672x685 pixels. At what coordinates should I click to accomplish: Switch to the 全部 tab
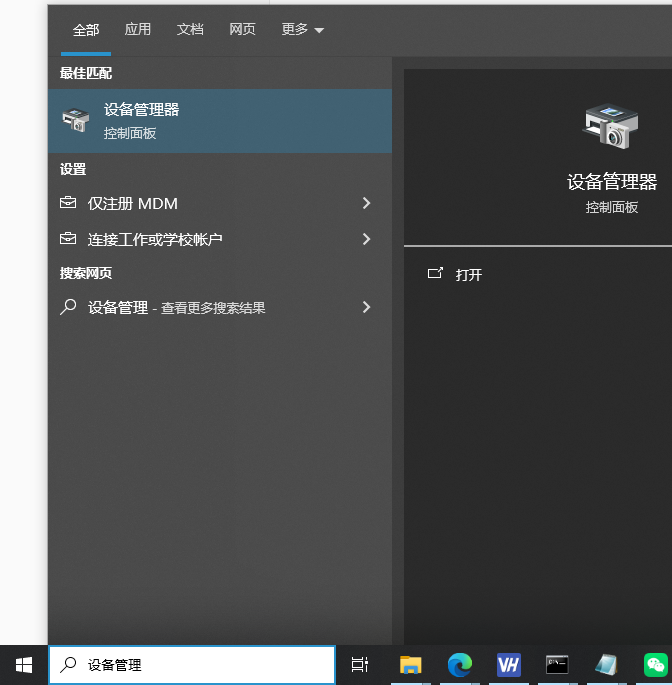click(x=86, y=30)
